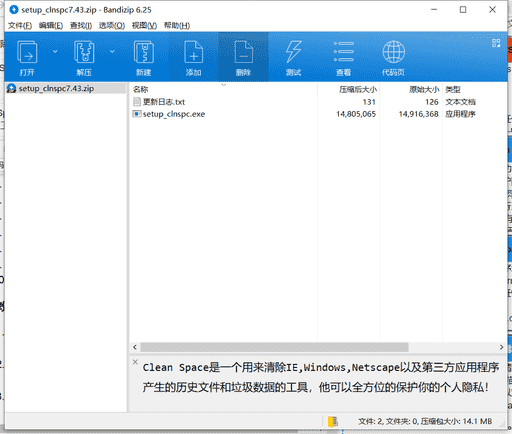The image size is (512, 434).
Task: Open the 帮助(H) menu
Action: (177, 26)
